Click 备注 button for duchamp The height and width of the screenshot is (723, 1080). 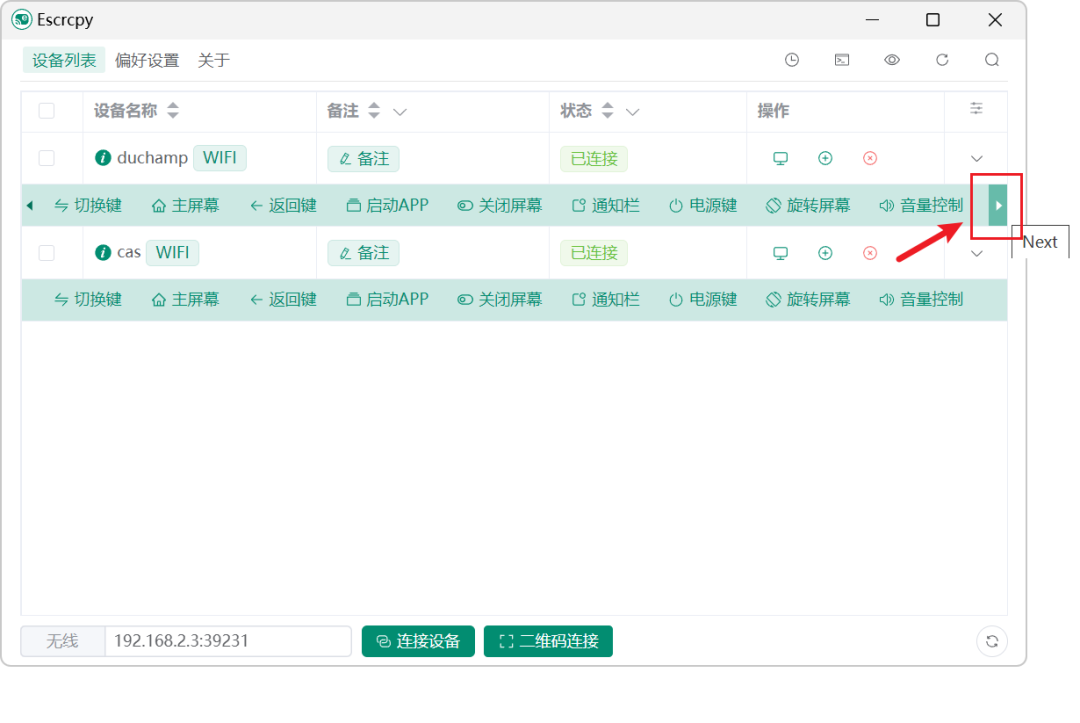click(364, 158)
